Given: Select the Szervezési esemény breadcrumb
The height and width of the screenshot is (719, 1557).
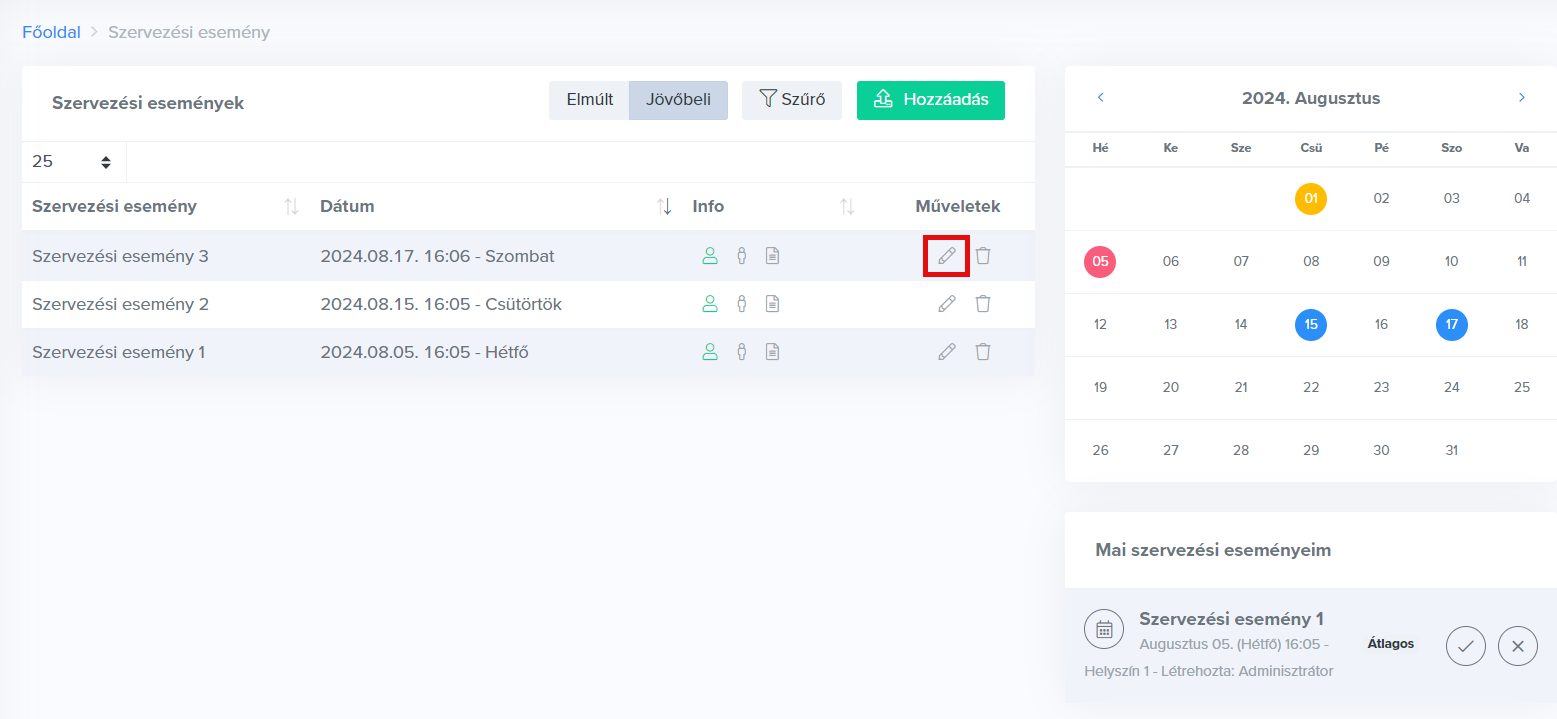Looking at the screenshot, I should click(189, 32).
